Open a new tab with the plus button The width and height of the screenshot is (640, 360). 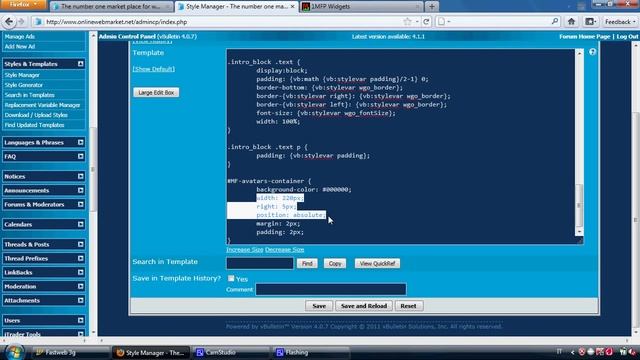tap(432, 6)
